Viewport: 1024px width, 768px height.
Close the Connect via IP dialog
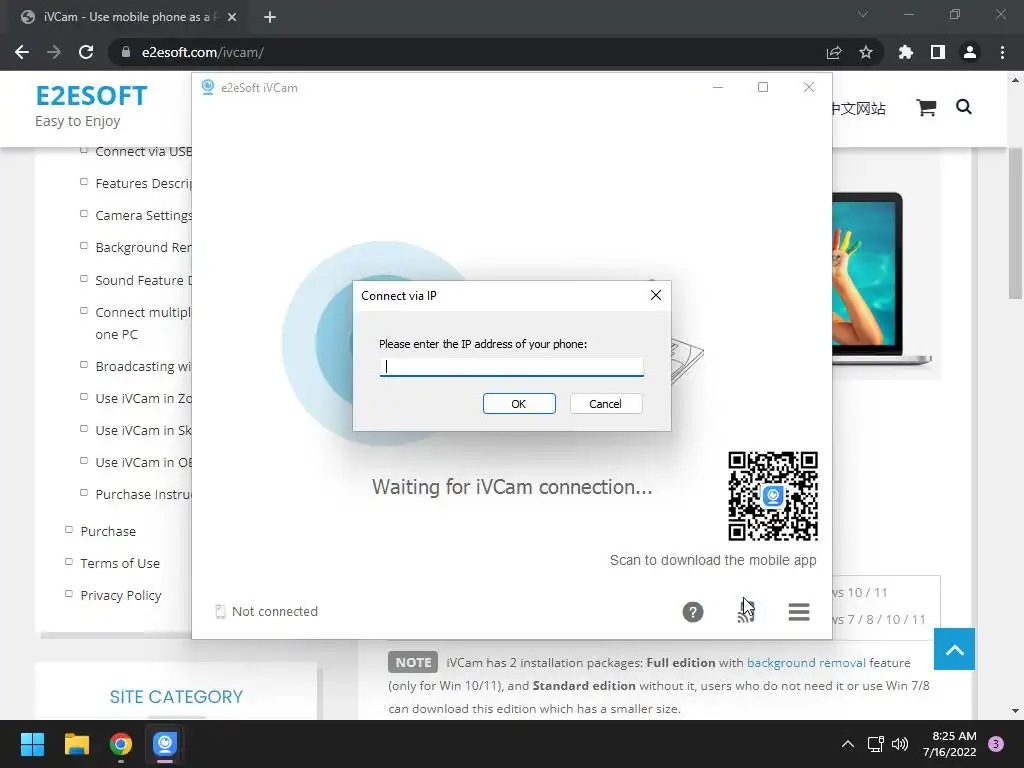(656, 295)
